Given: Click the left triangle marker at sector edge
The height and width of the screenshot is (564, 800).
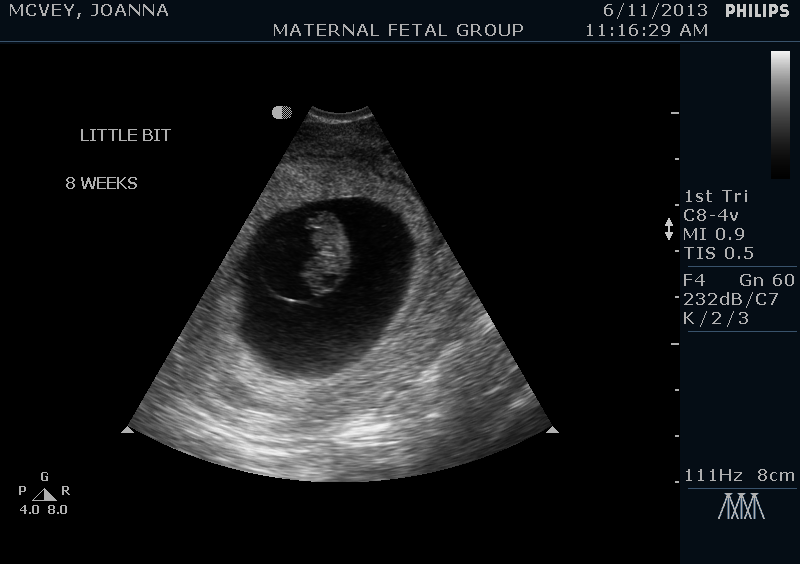Looking at the screenshot, I should [127, 430].
